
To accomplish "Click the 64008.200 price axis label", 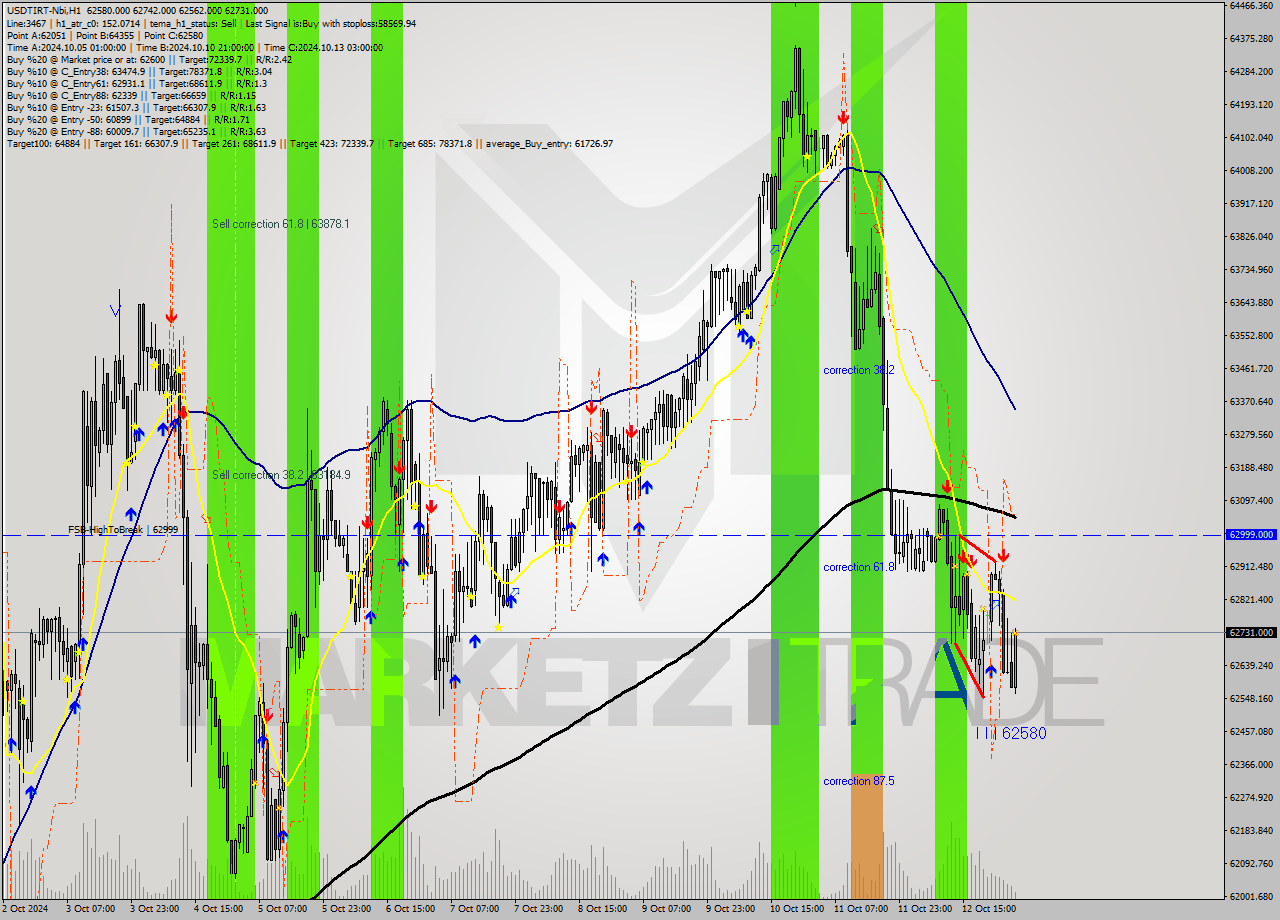I will tap(1251, 170).
